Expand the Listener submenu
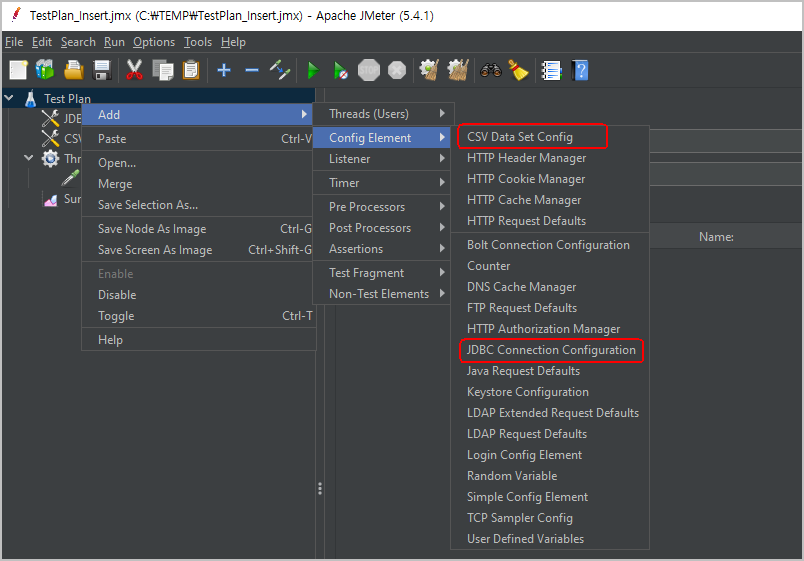Viewport: 804px width, 561px height. [381, 159]
